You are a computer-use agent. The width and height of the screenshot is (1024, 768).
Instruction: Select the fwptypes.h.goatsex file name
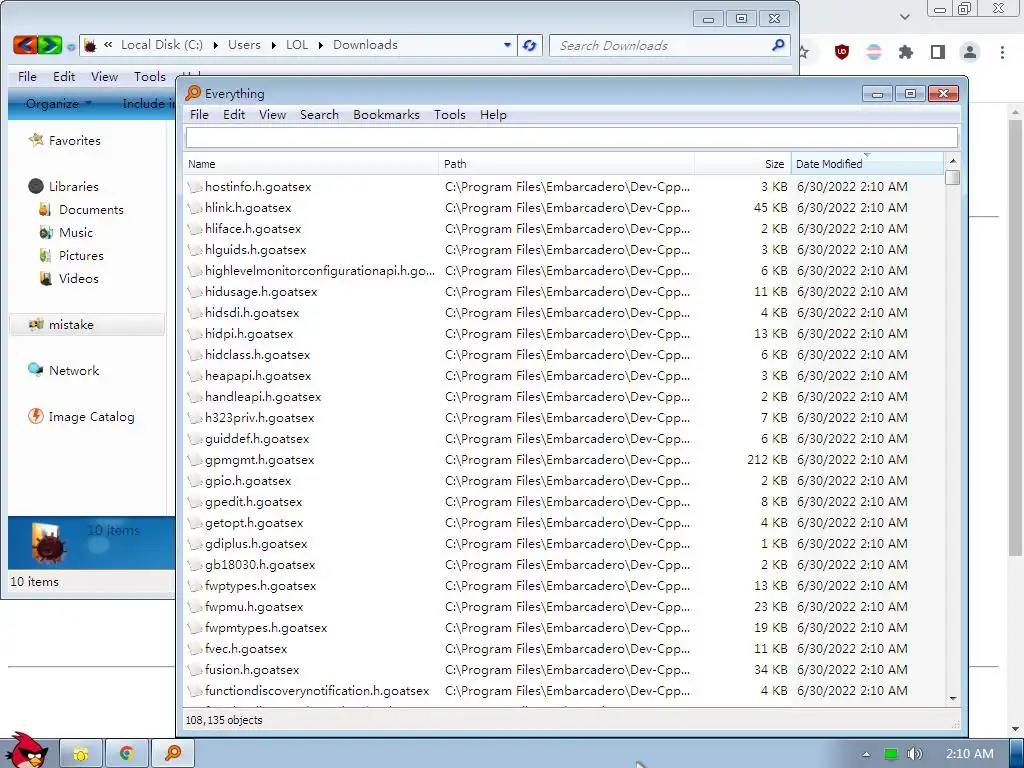point(260,586)
